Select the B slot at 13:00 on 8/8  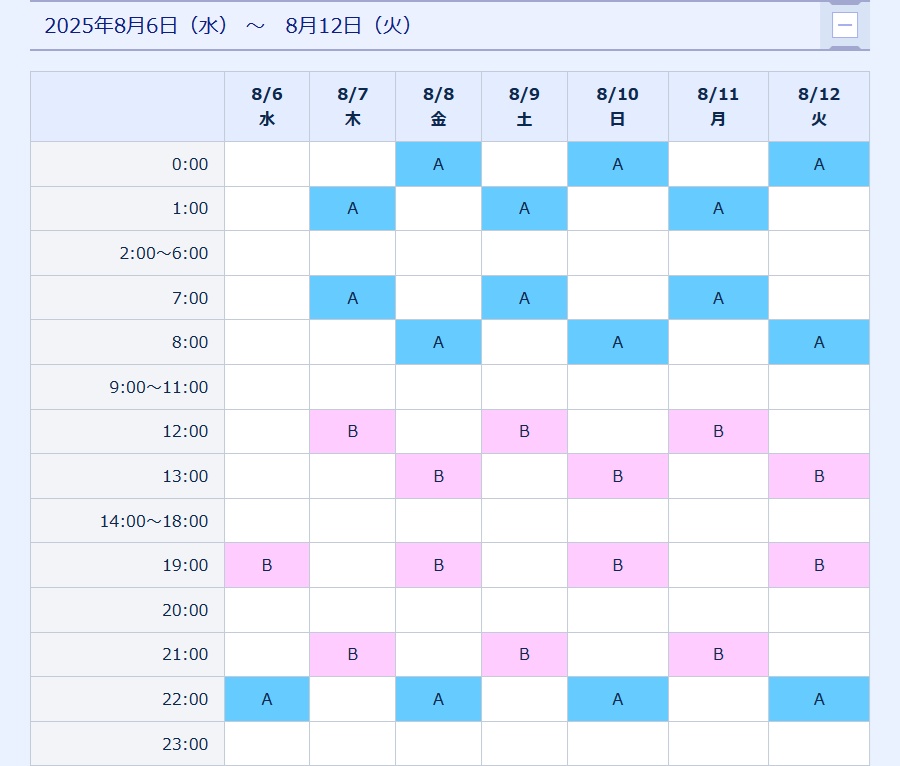pos(438,476)
